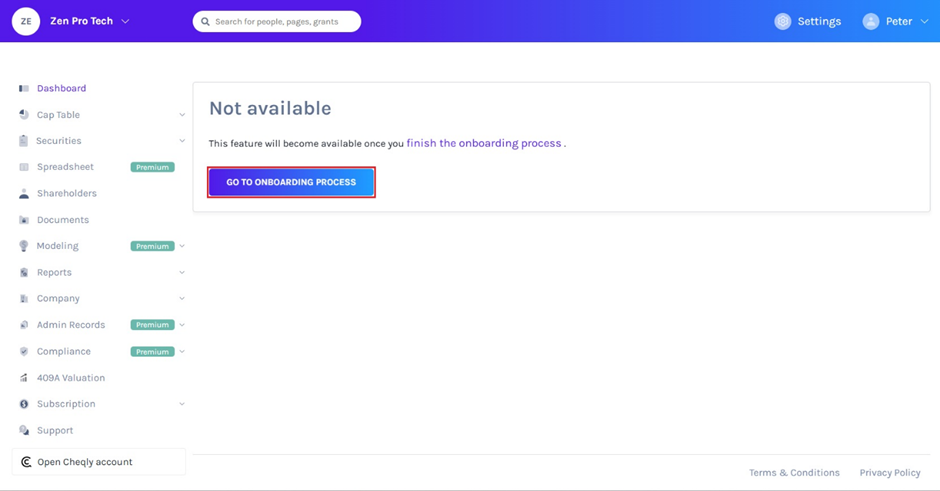The image size is (940, 491).
Task: Click the Not available heading
Action: pyautogui.click(x=270, y=109)
